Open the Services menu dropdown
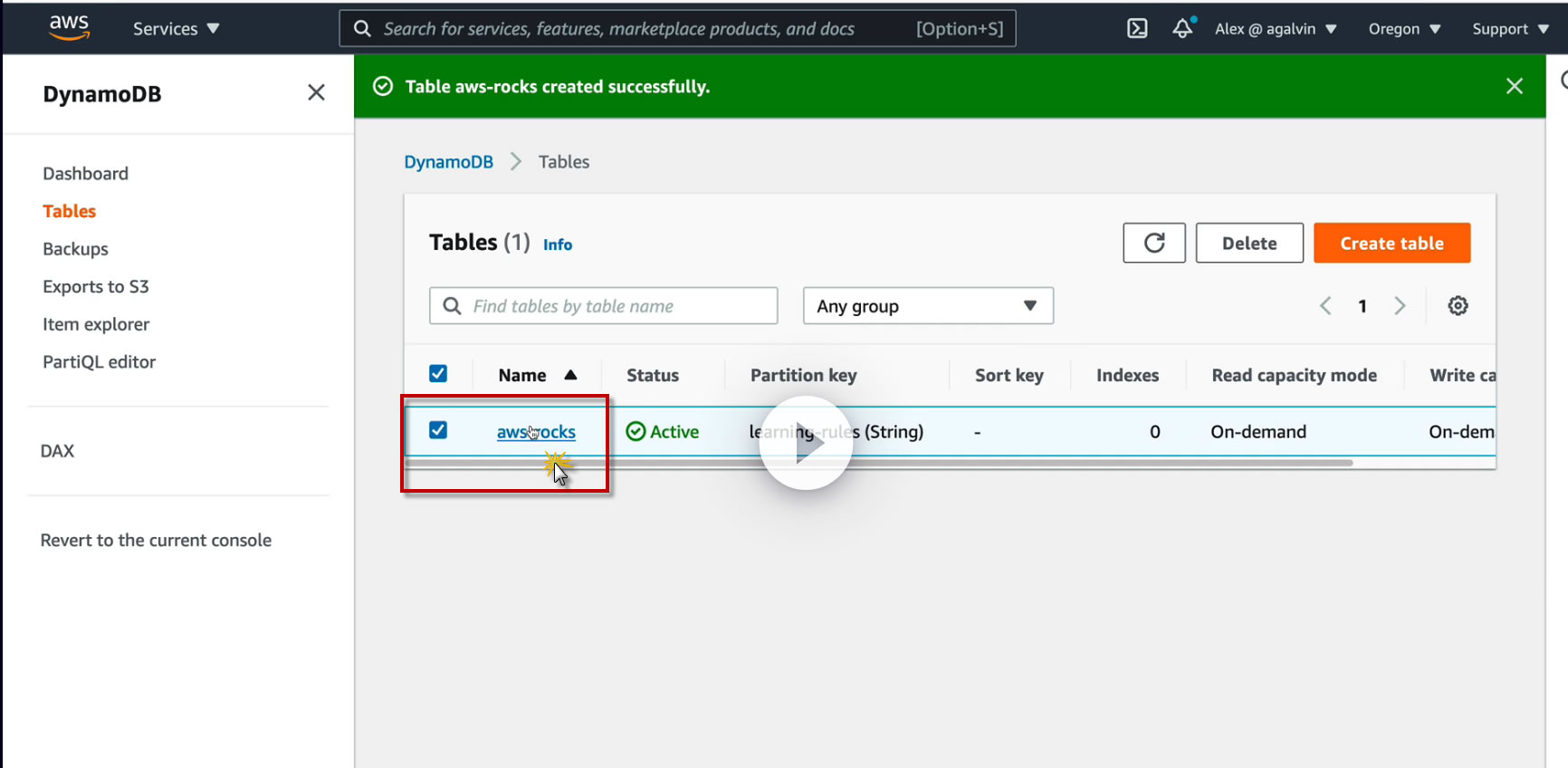Image resolution: width=1568 pixels, height=768 pixels. [176, 29]
